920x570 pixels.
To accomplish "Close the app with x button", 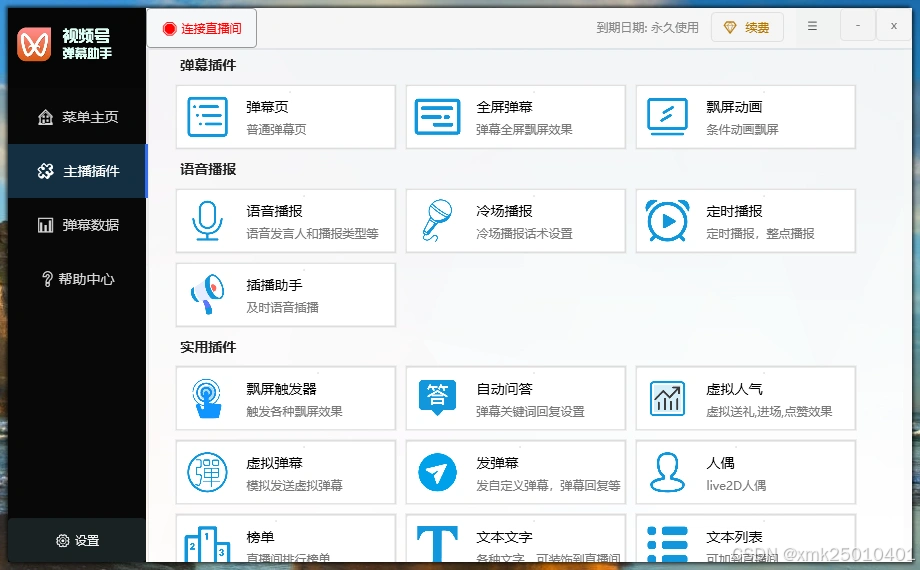I will click(894, 26).
